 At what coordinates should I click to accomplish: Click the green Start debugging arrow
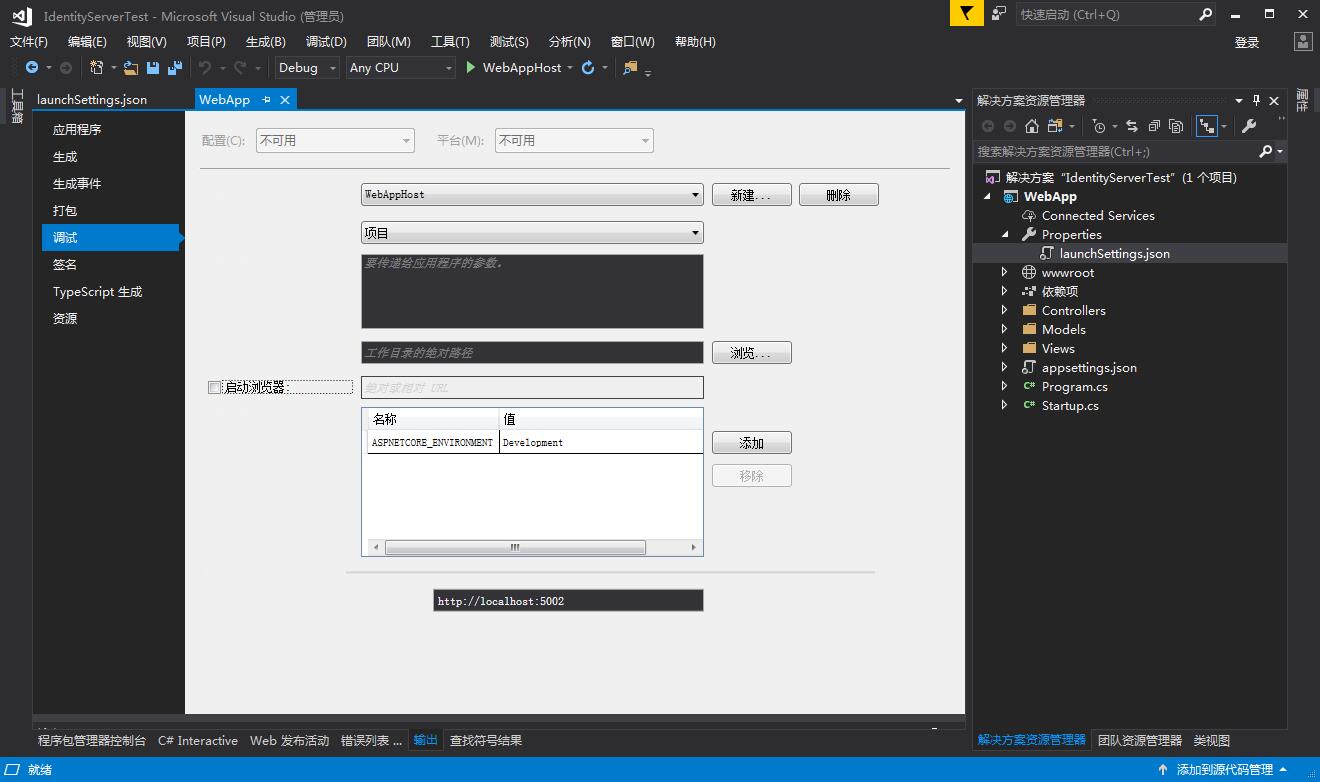click(470, 68)
